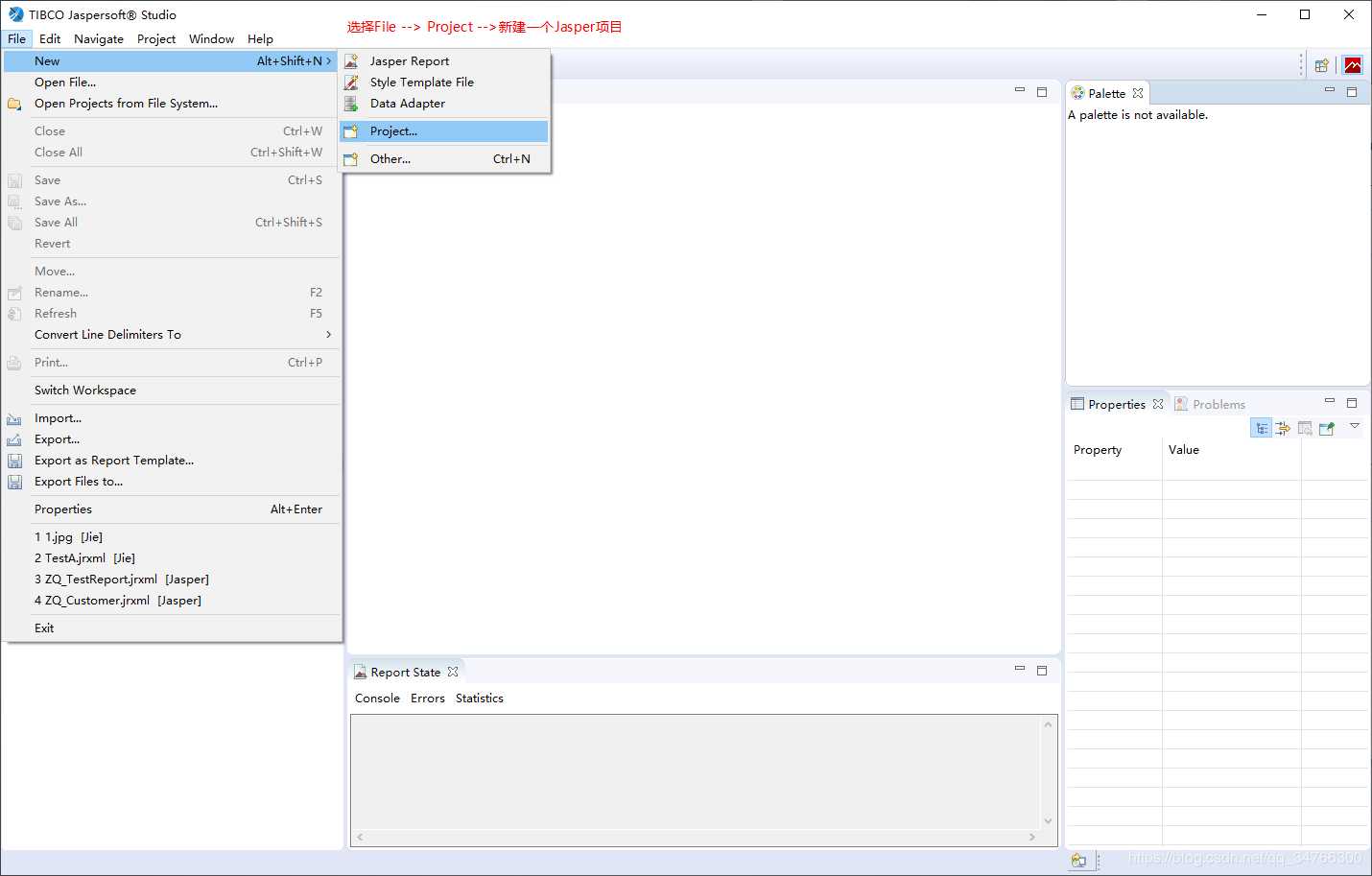Pin Properties view to selection
The width and height of the screenshot is (1372, 876).
(x=1327, y=428)
